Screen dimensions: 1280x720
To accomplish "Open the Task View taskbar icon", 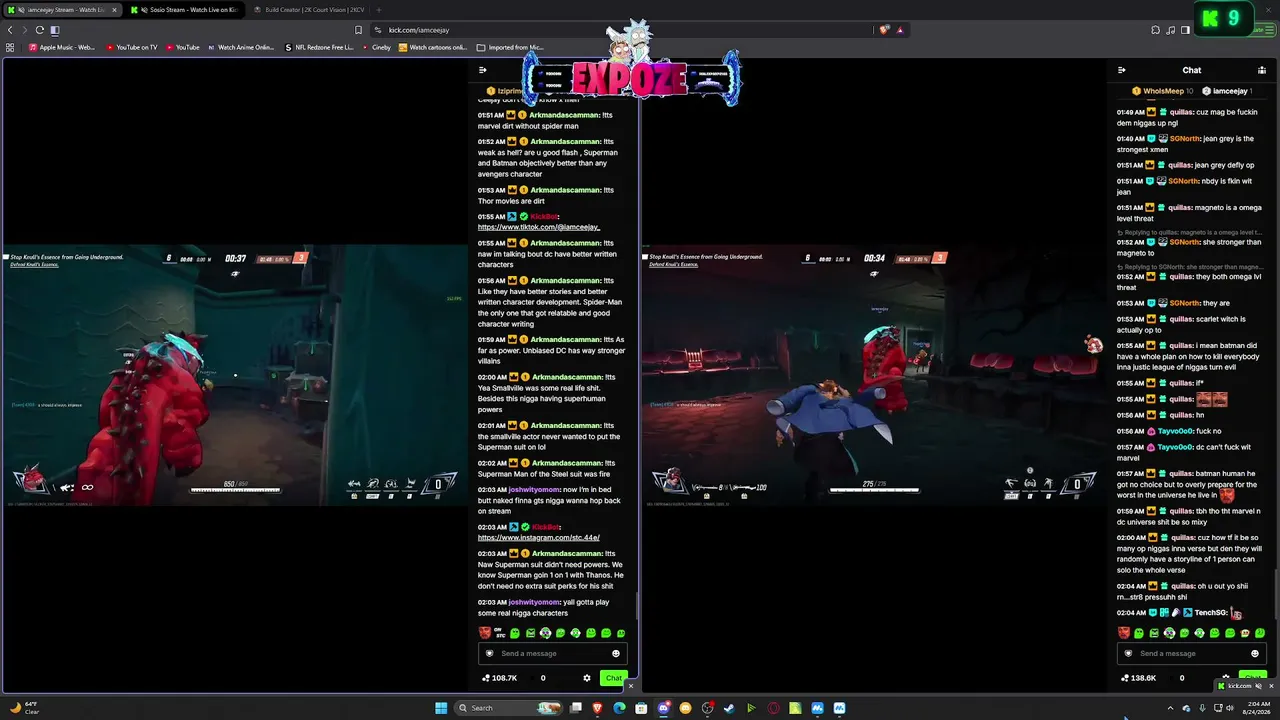I will click(x=576, y=708).
